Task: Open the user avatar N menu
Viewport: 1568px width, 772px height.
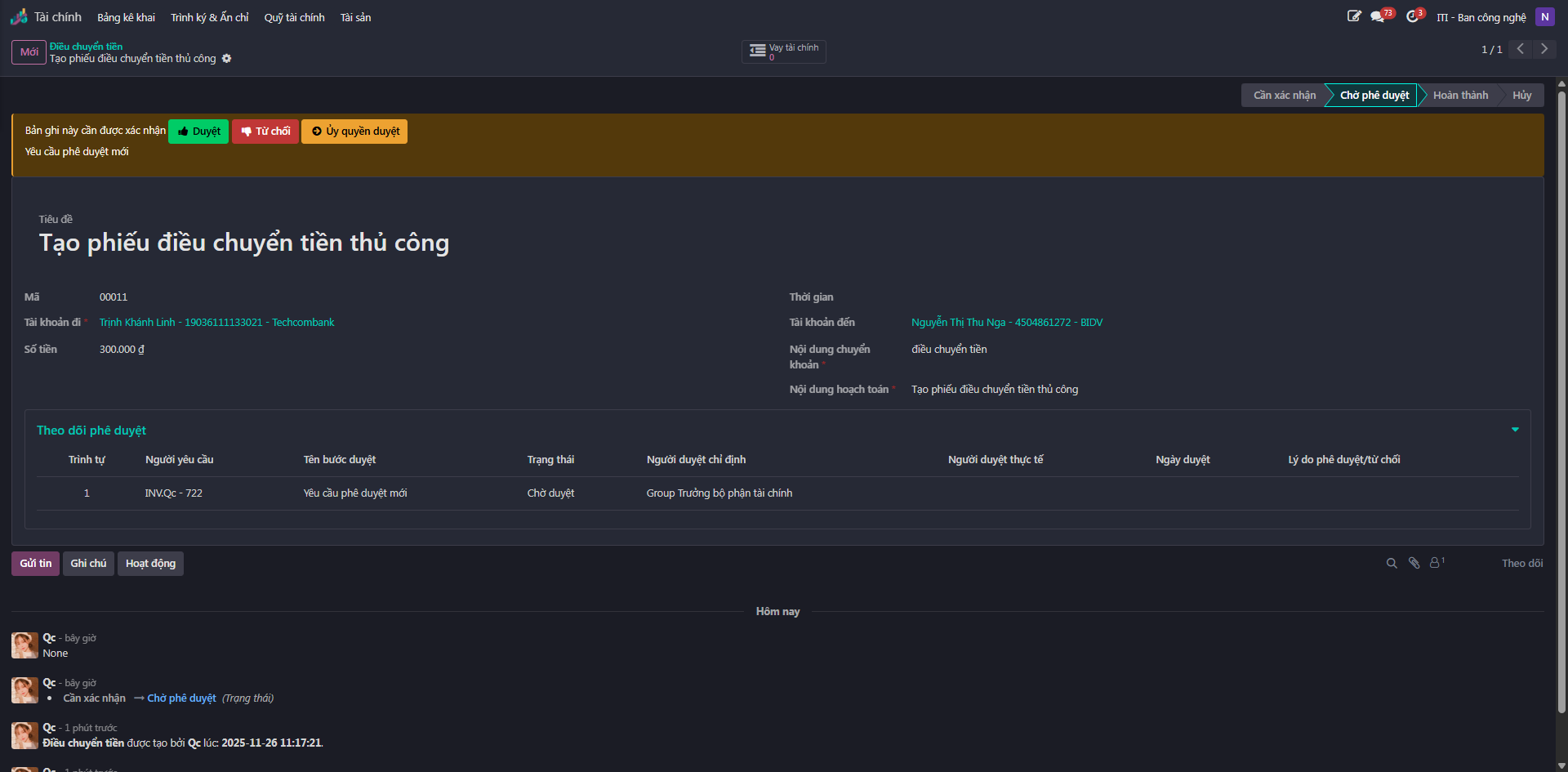Action: pos(1544,16)
